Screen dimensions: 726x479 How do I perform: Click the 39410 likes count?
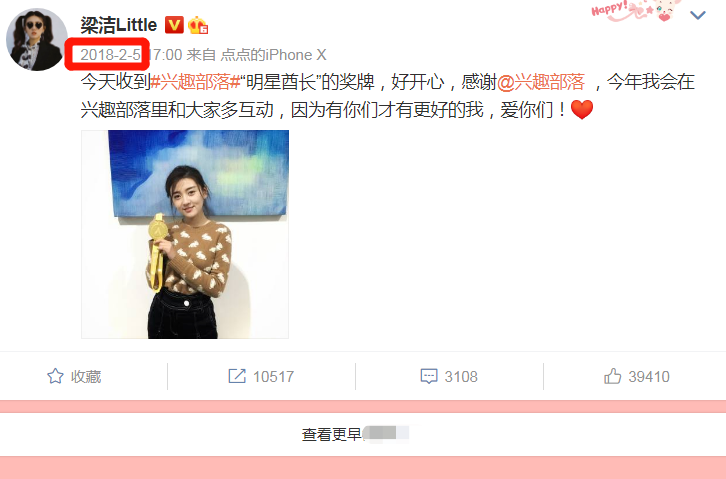649,377
